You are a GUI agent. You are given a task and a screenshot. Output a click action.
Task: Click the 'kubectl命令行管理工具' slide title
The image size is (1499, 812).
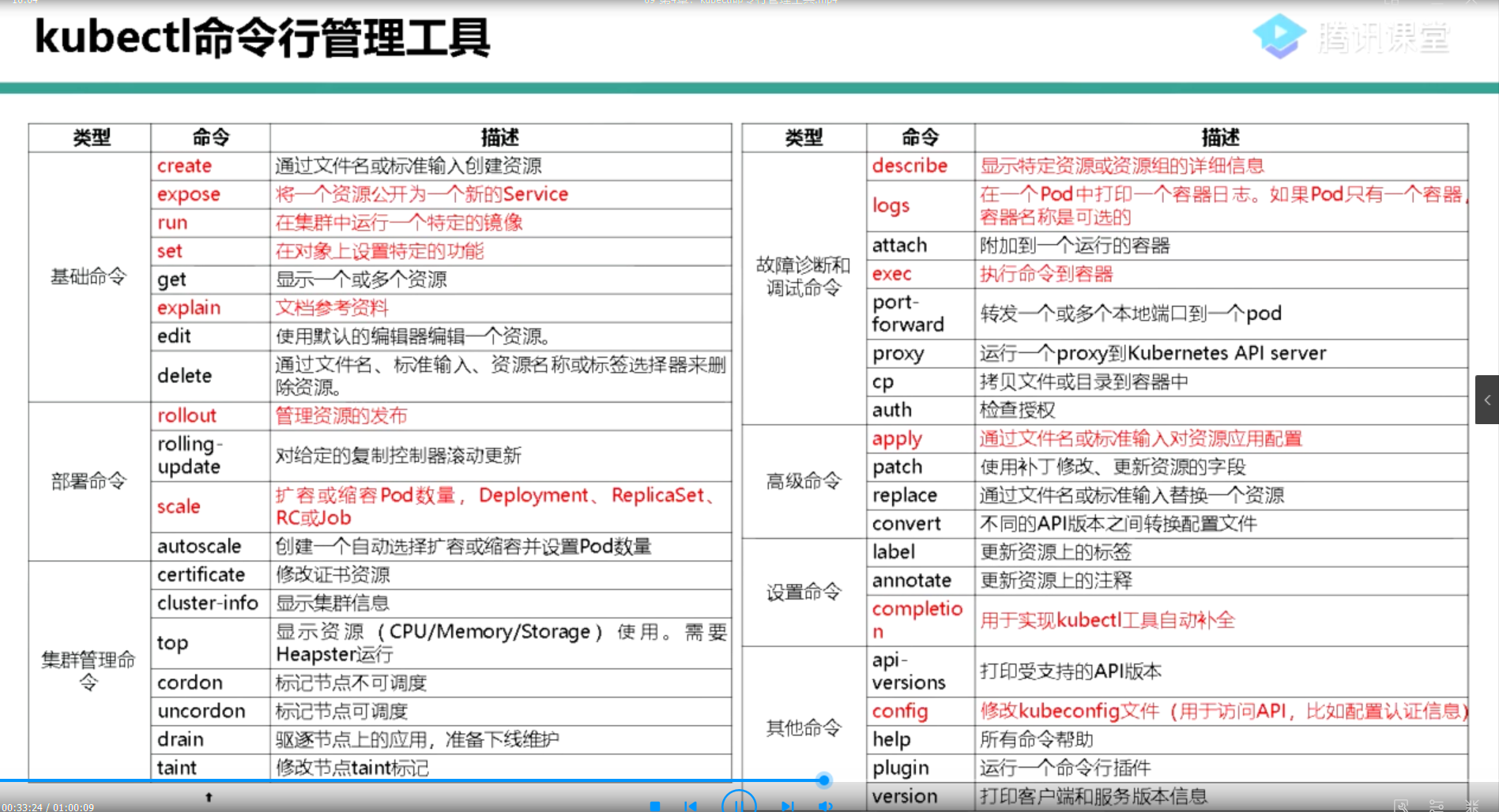[x=262, y=38]
